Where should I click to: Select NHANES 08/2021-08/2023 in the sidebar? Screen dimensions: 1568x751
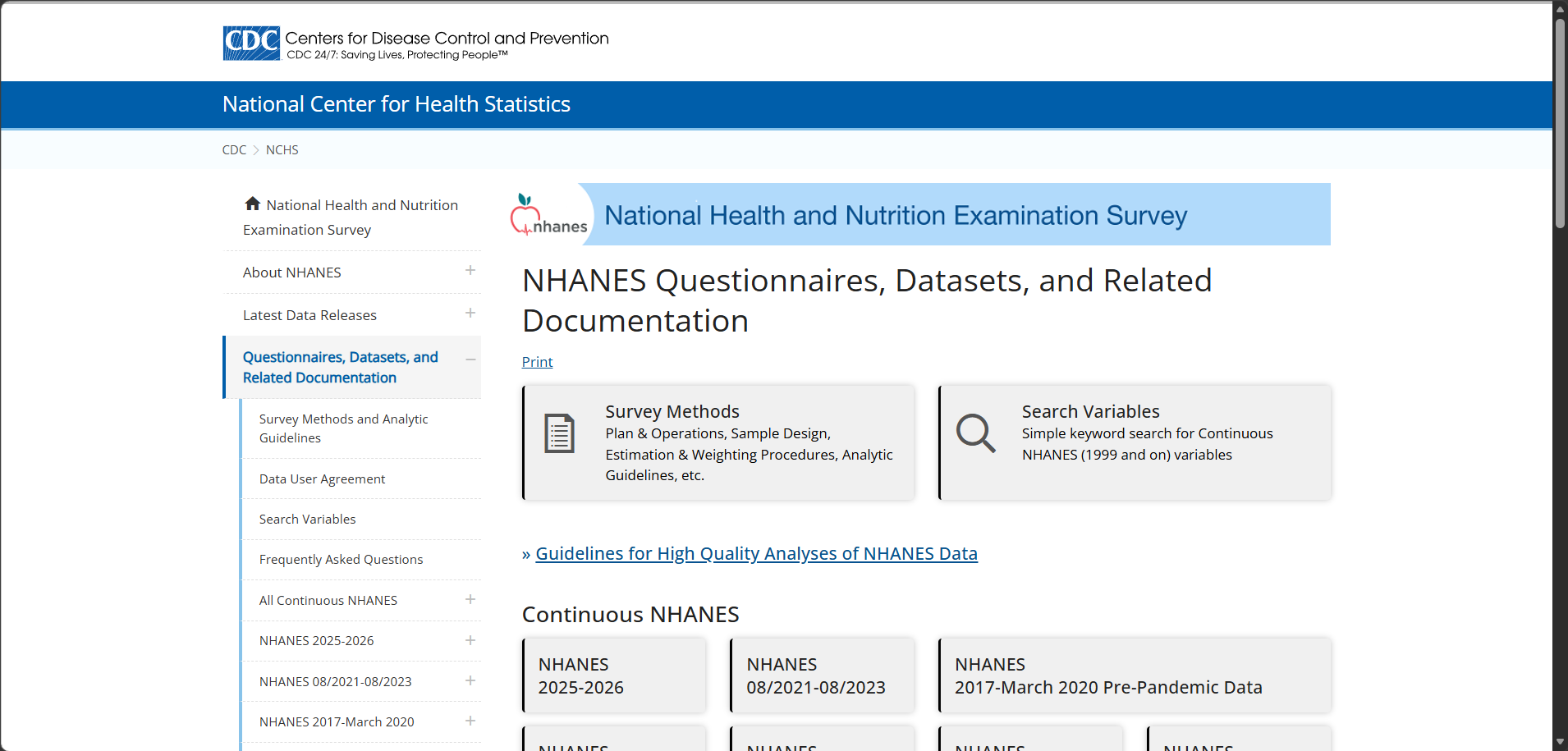point(336,682)
